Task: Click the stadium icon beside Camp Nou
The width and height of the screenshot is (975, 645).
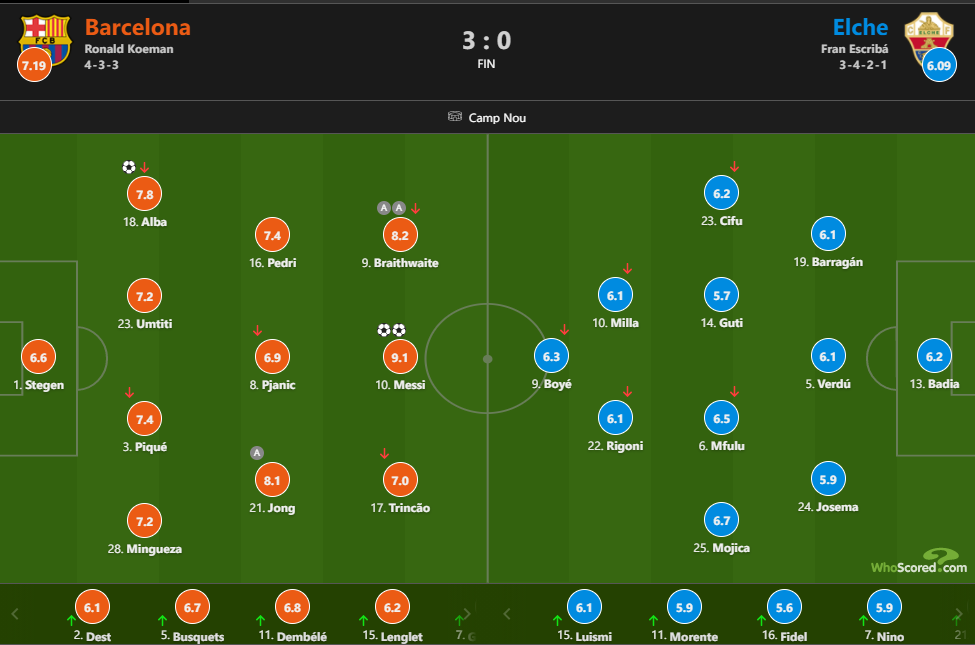Action: [455, 116]
